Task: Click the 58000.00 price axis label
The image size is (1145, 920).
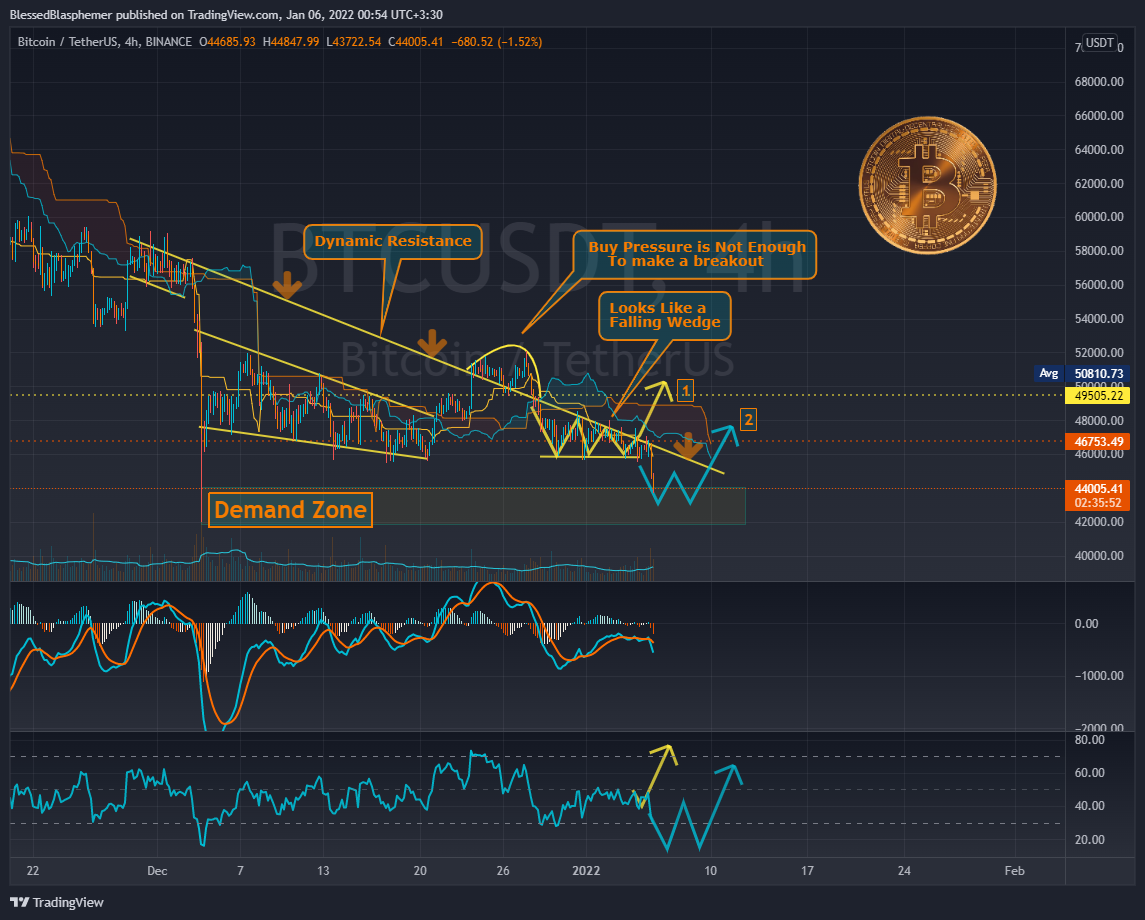Action: (x=1098, y=250)
